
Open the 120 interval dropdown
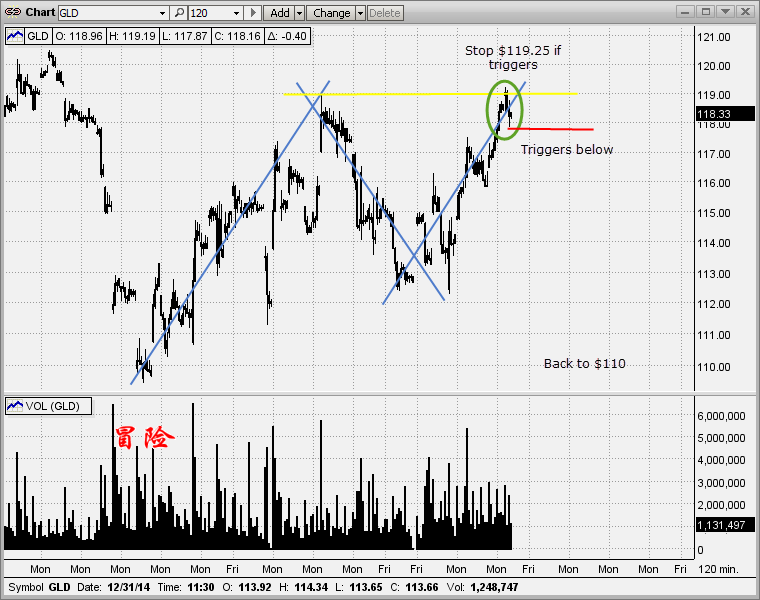[x=237, y=13]
